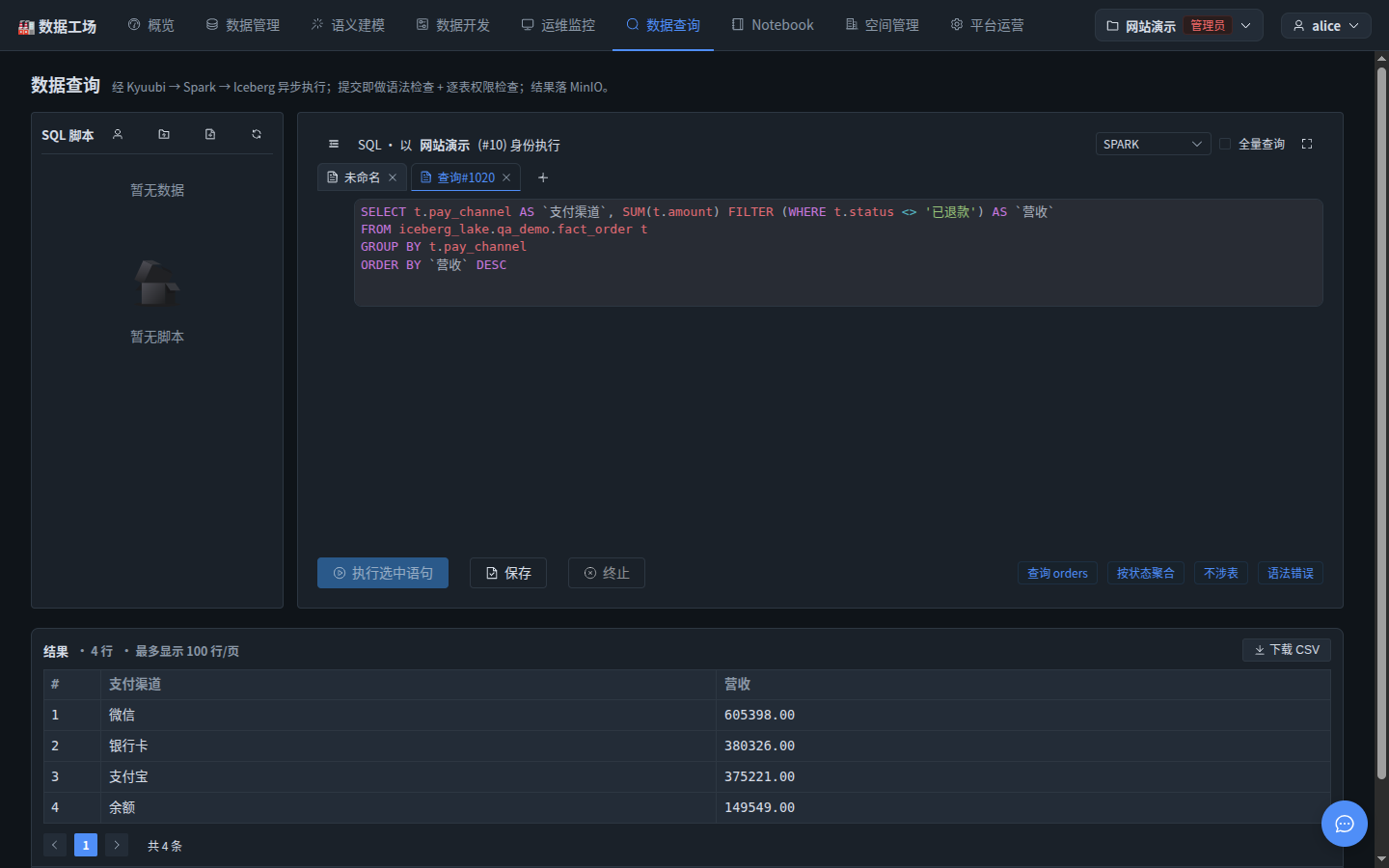
Task: Go to the previous results page
Action: [x=55, y=845]
